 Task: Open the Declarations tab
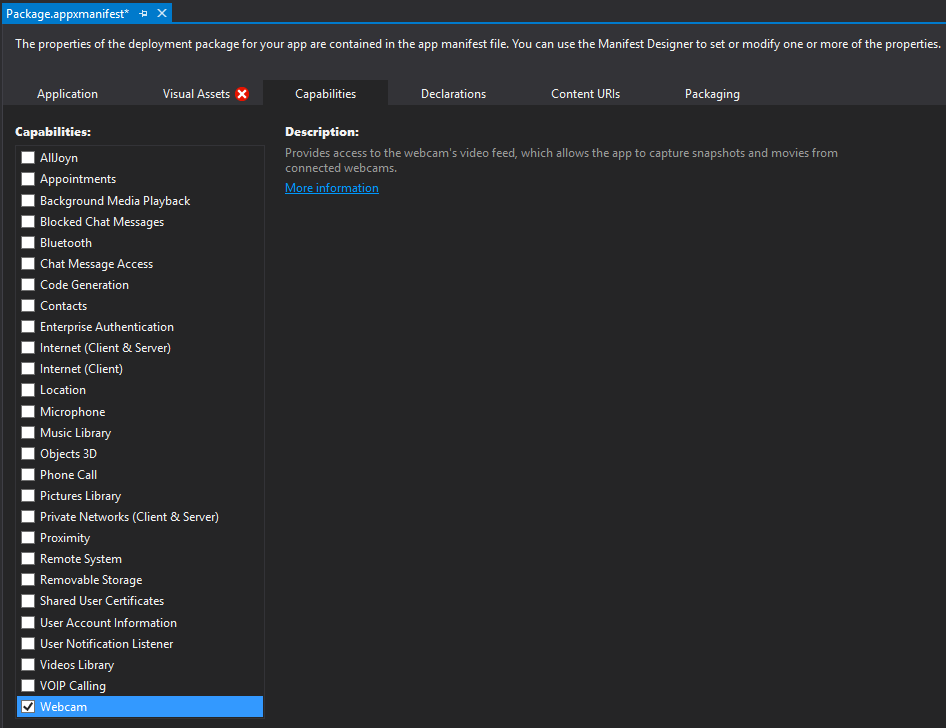(453, 94)
